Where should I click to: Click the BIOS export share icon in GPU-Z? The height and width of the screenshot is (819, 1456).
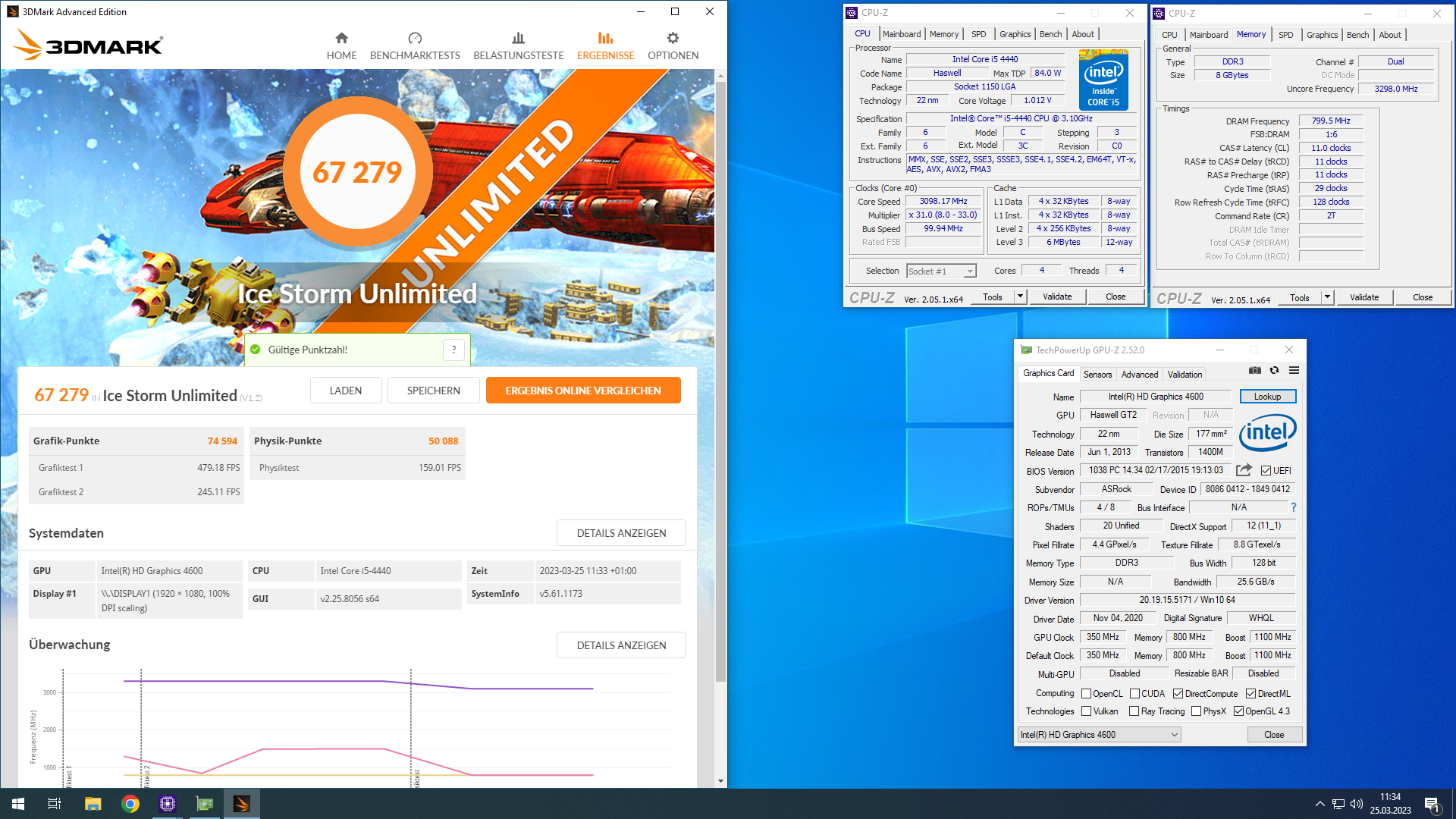click(1244, 470)
